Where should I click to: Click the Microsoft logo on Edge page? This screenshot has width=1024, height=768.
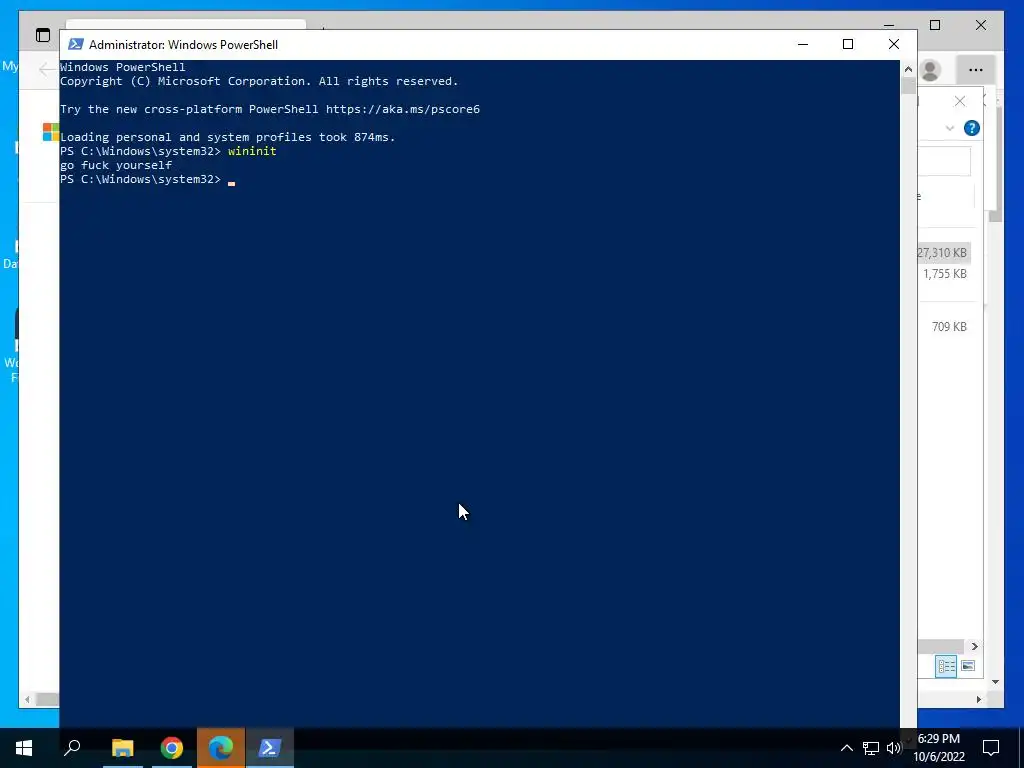pos(50,131)
